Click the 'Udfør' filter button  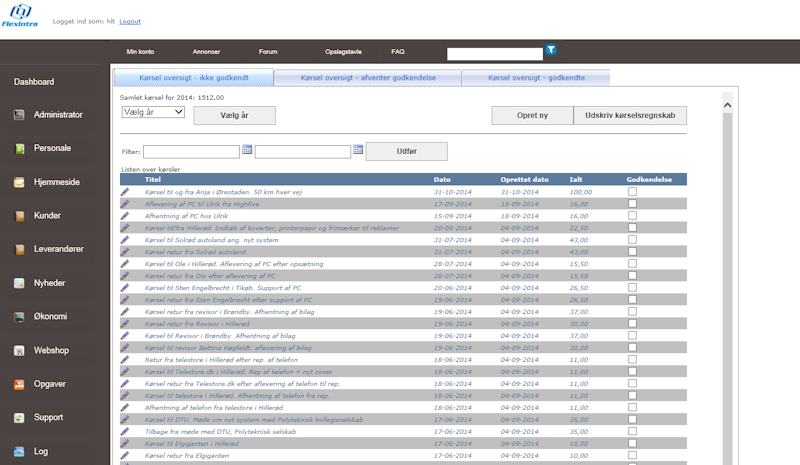[x=407, y=151]
